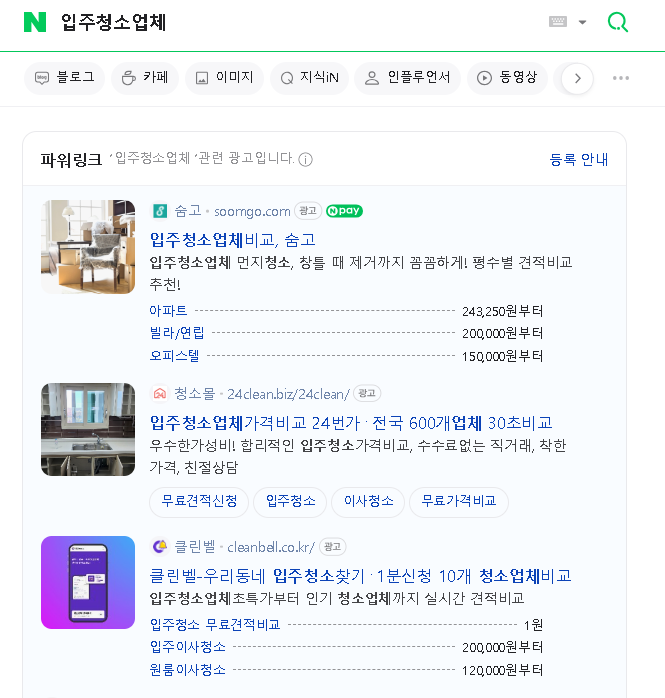Click the 숨고 moving boxes thumbnail

coord(88,247)
